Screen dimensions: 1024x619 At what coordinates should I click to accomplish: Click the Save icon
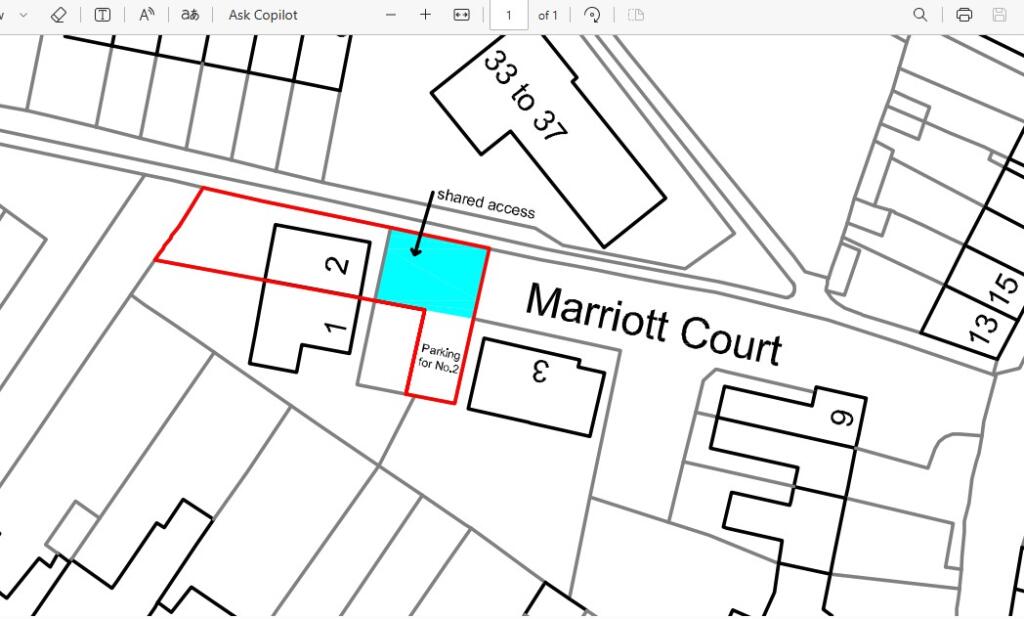coord(999,15)
